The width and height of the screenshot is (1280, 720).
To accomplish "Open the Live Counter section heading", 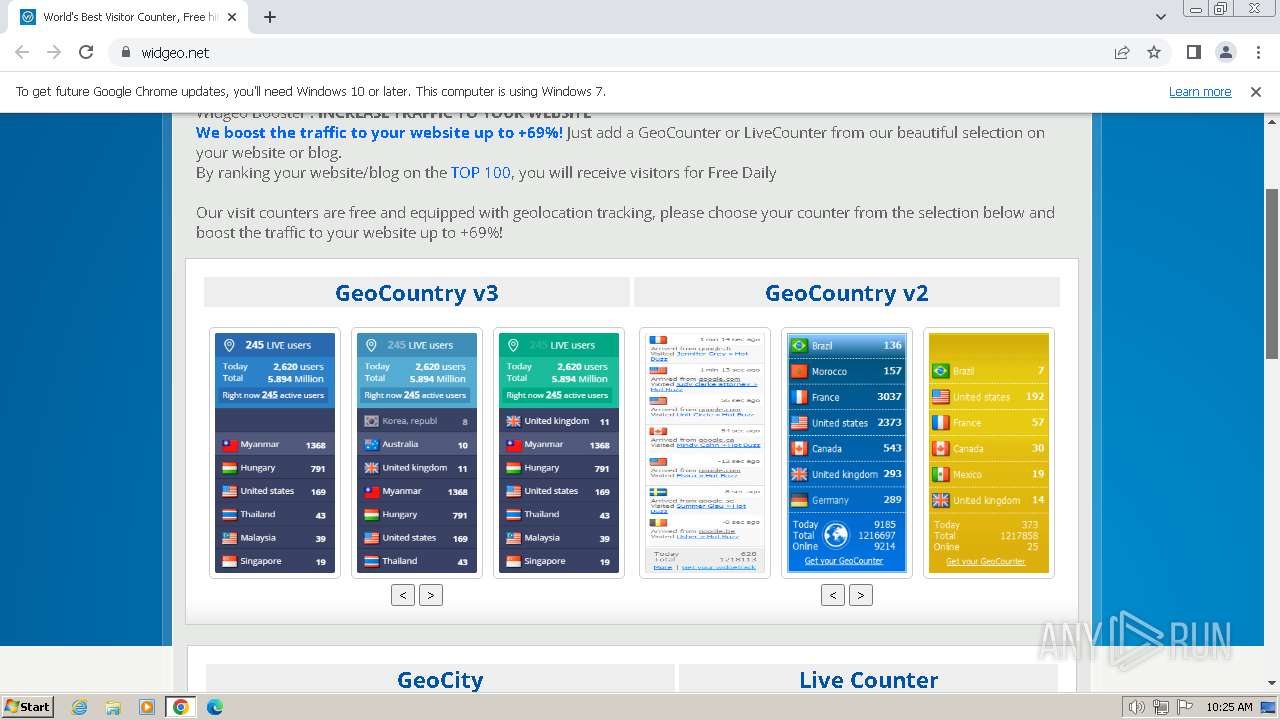I will coord(868,680).
